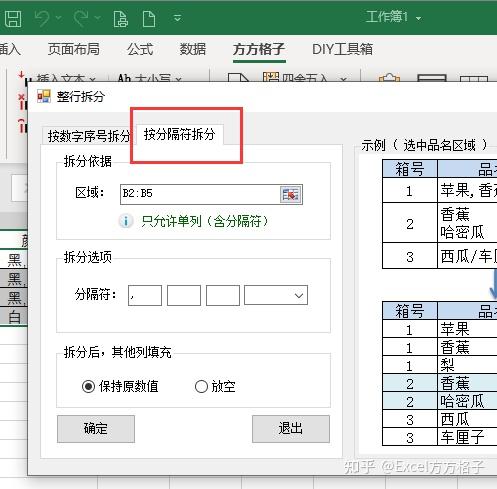Switch to the 按数字序号拆分 tab
The image size is (497, 489).
(88, 136)
